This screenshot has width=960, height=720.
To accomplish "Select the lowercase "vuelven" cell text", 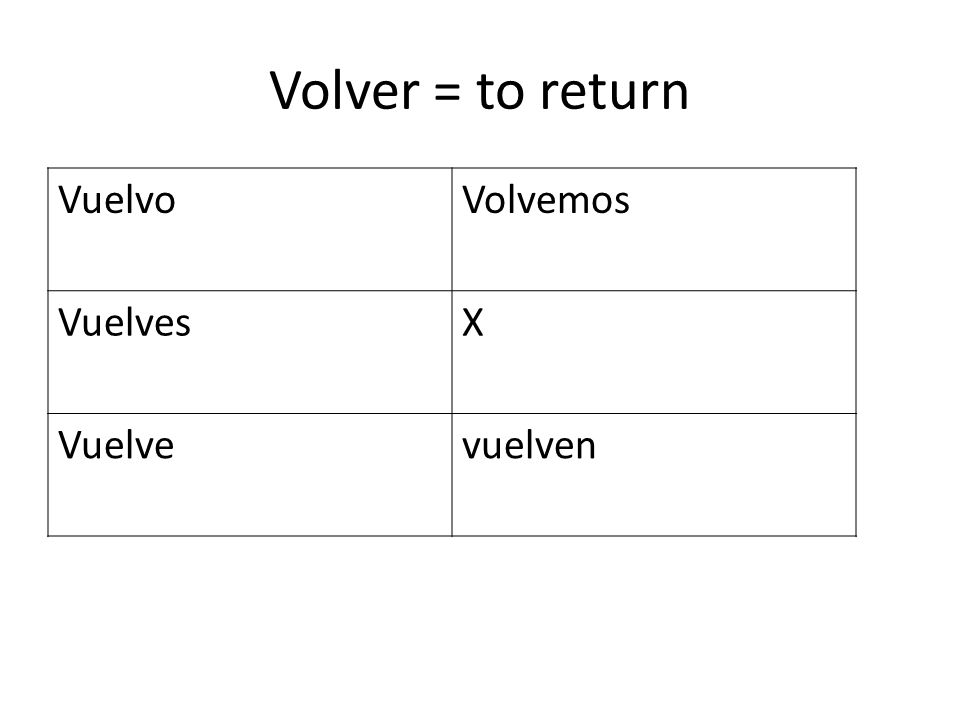I will (528, 445).
